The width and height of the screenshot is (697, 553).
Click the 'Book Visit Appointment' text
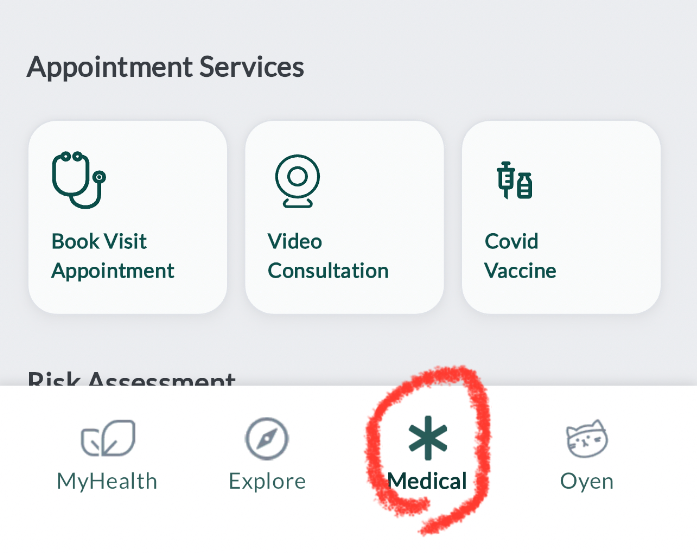click(x=113, y=256)
